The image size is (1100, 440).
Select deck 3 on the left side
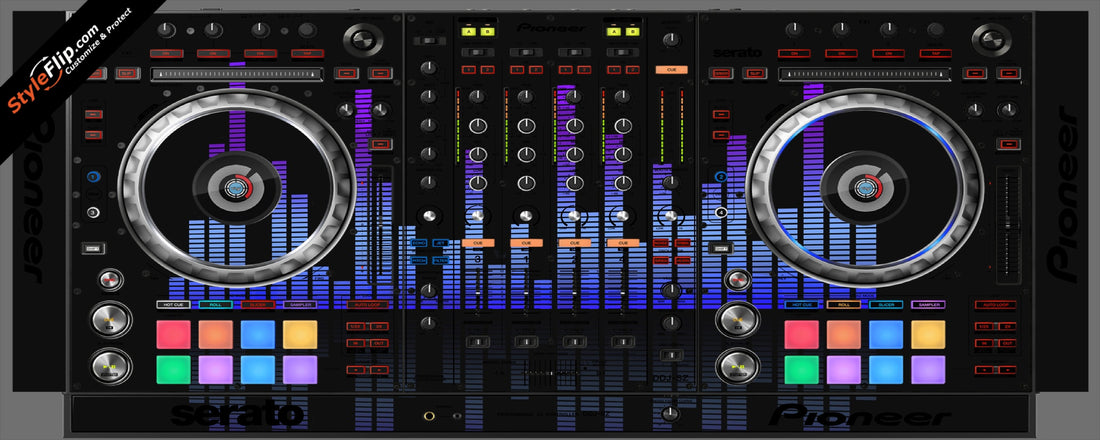click(94, 212)
